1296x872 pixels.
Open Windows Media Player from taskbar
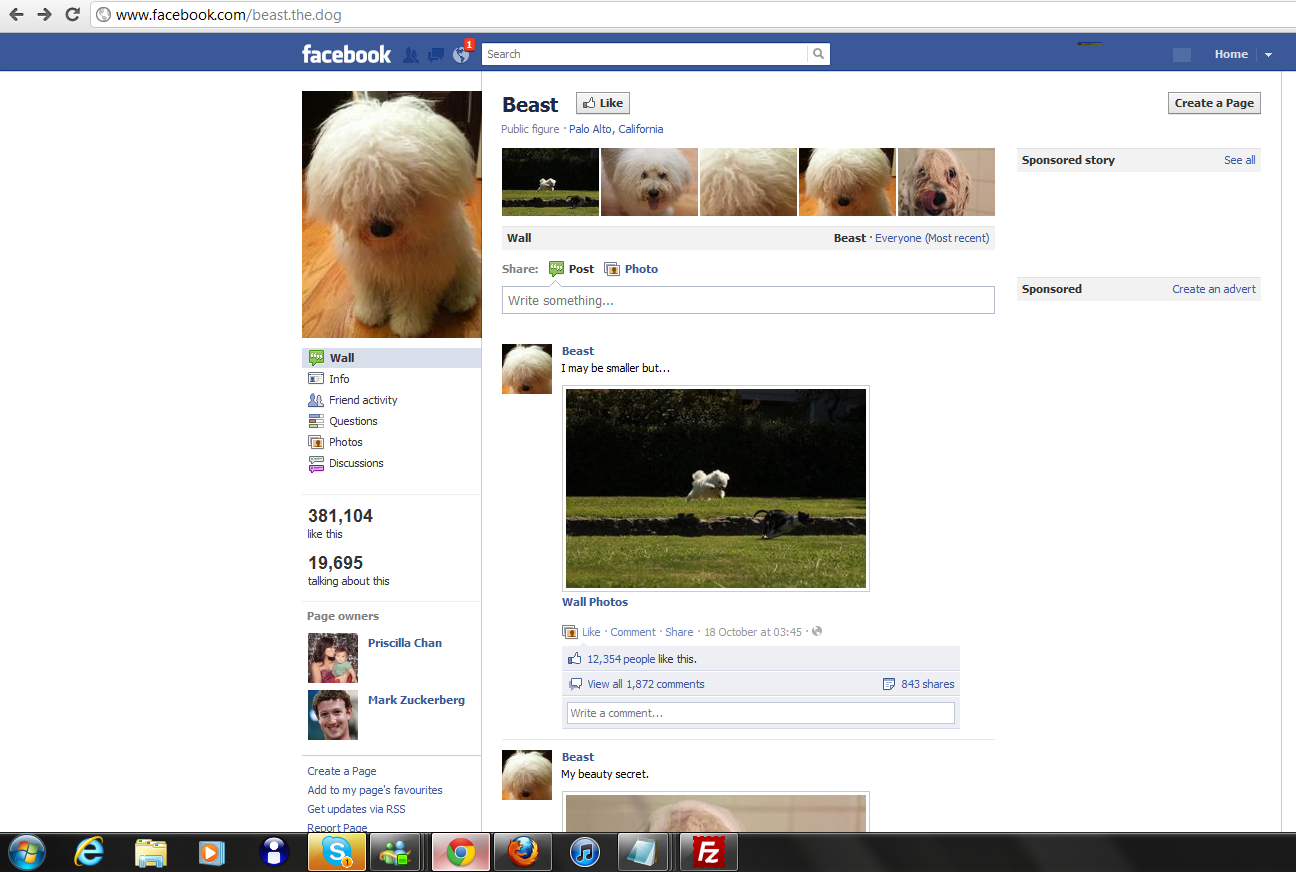pyautogui.click(x=211, y=852)
